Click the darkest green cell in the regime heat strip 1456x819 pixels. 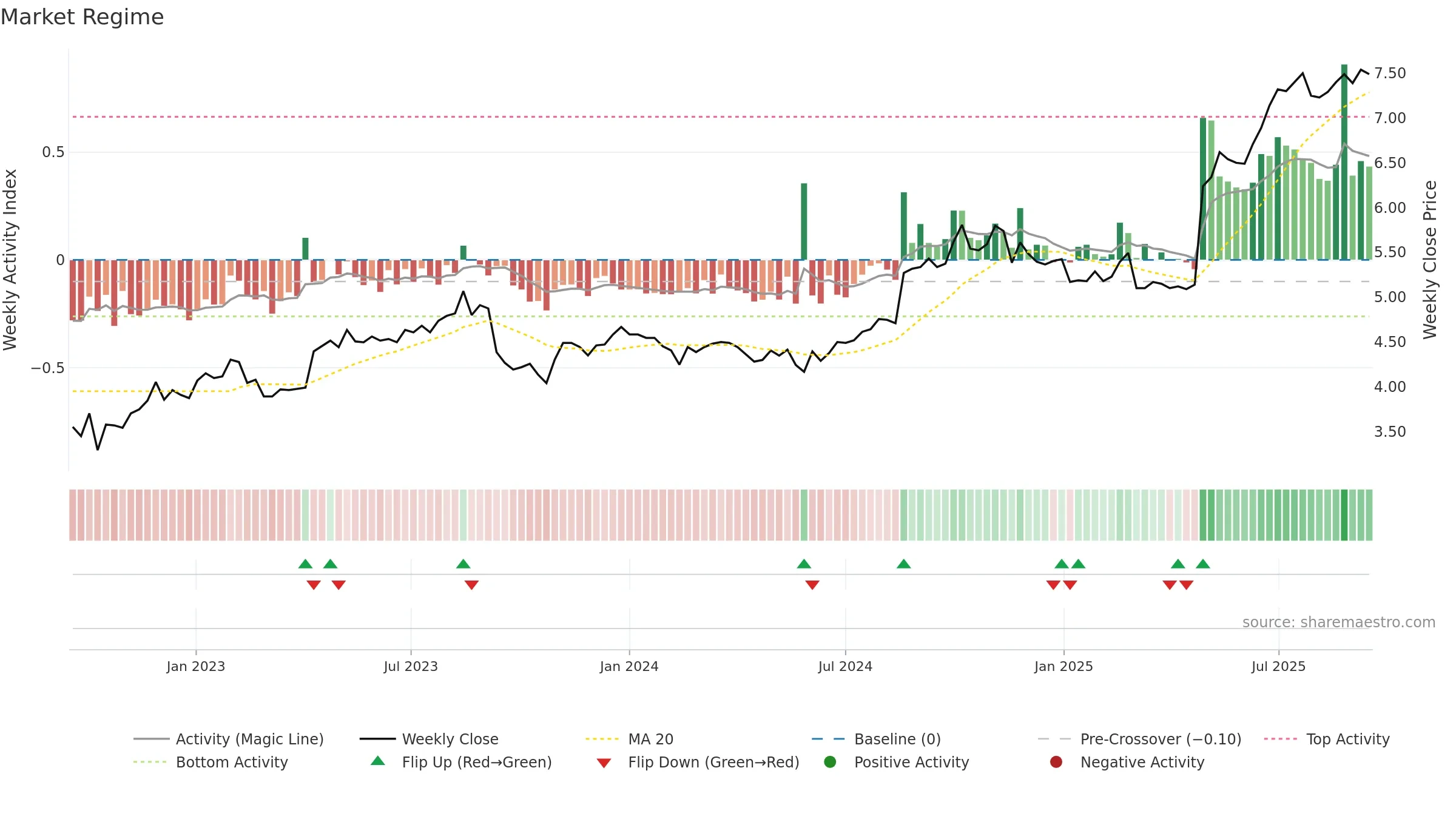tap(1344, 515)
